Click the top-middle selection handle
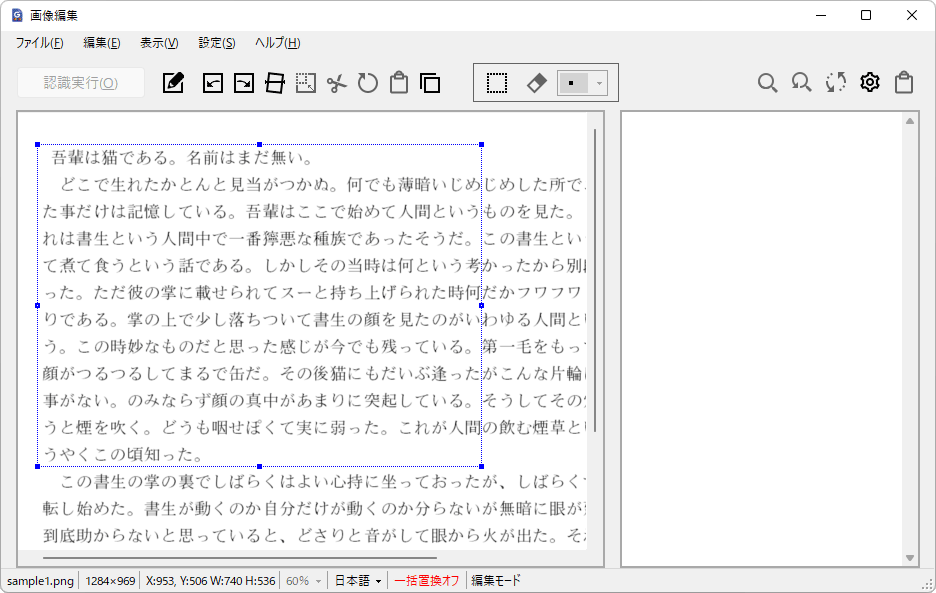This screenshot has height=593, width=936. point(259,145)
